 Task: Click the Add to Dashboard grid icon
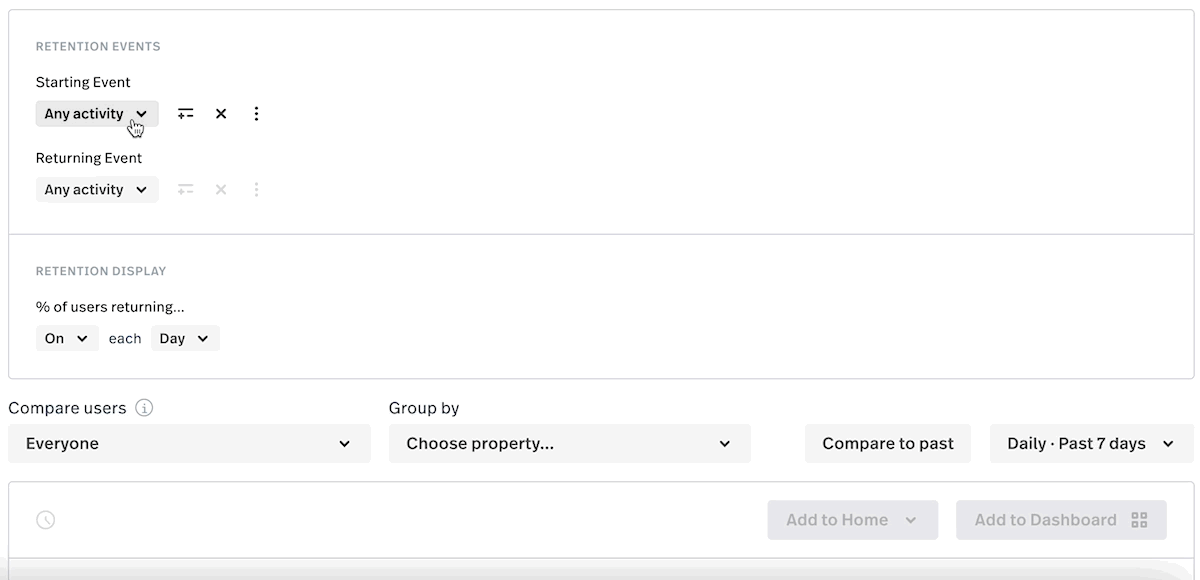click(1139, 520)
